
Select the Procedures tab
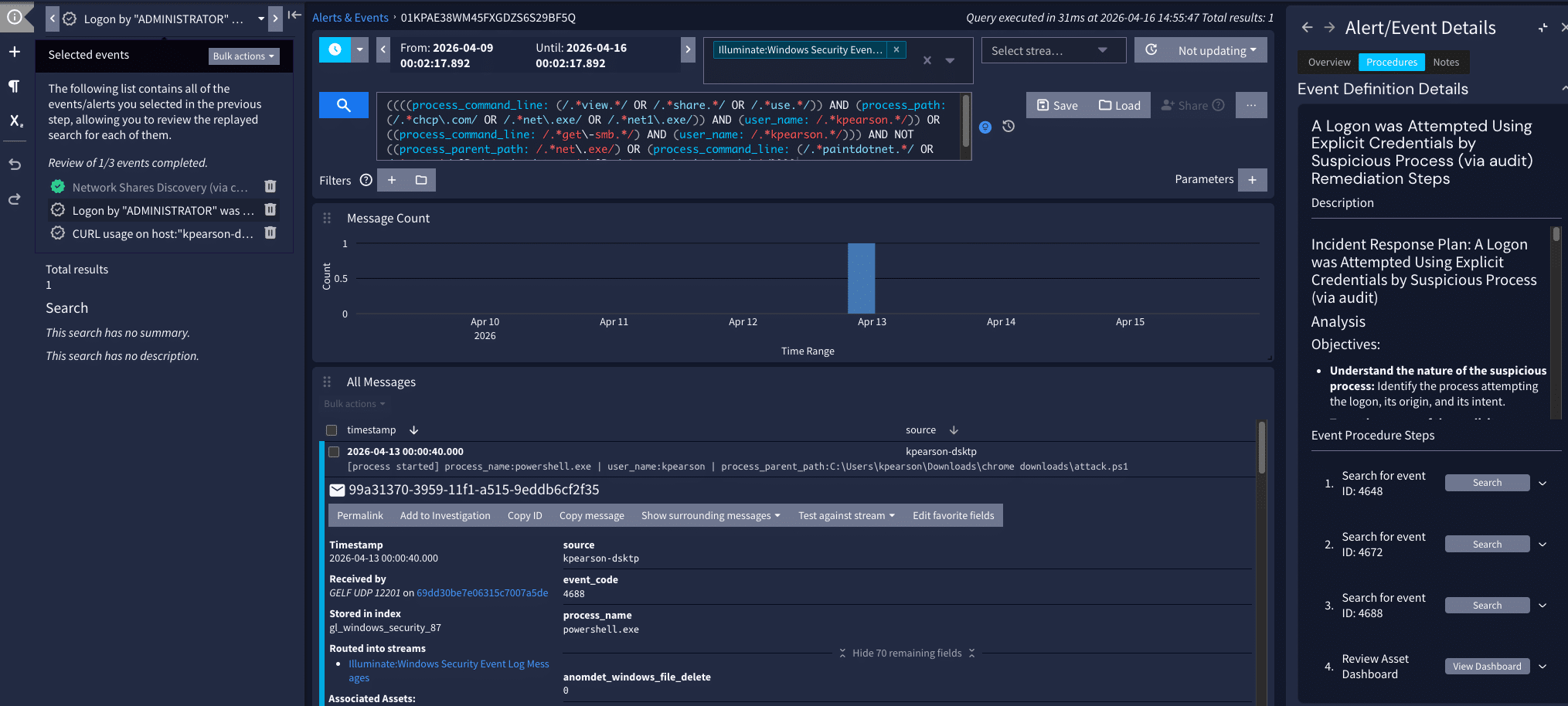[1392, 62]
